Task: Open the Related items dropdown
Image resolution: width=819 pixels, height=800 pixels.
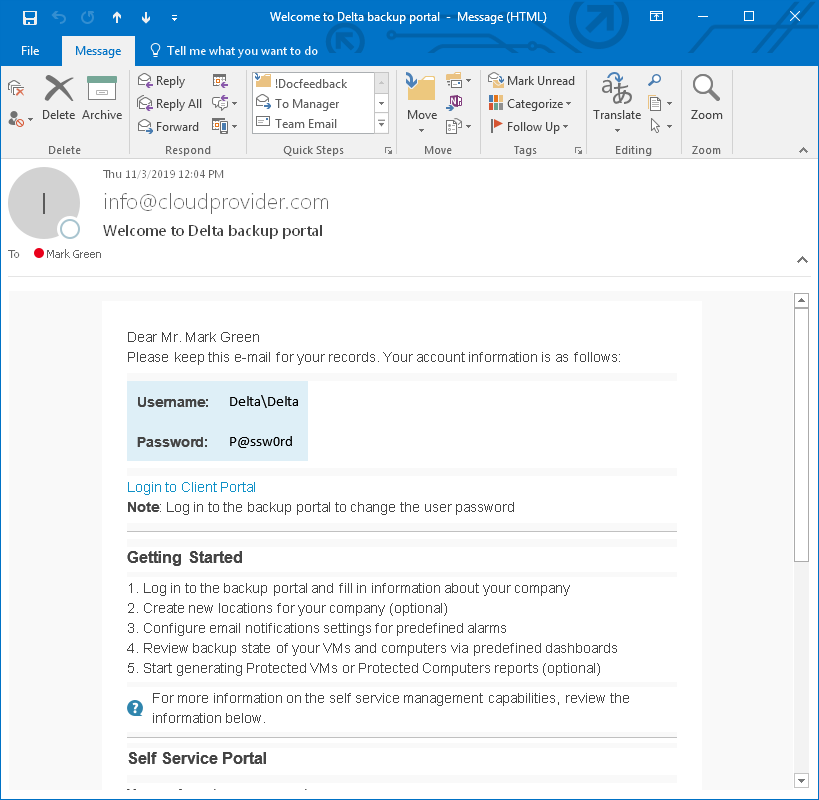Action: [660, 103]
